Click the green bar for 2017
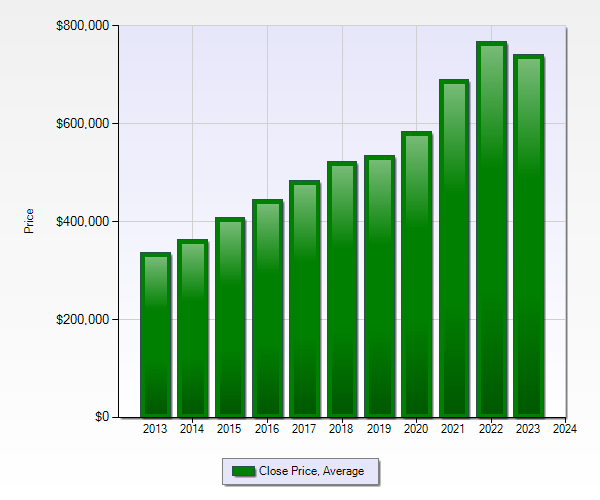The image size is (600, 500). (x=304, y=298)
